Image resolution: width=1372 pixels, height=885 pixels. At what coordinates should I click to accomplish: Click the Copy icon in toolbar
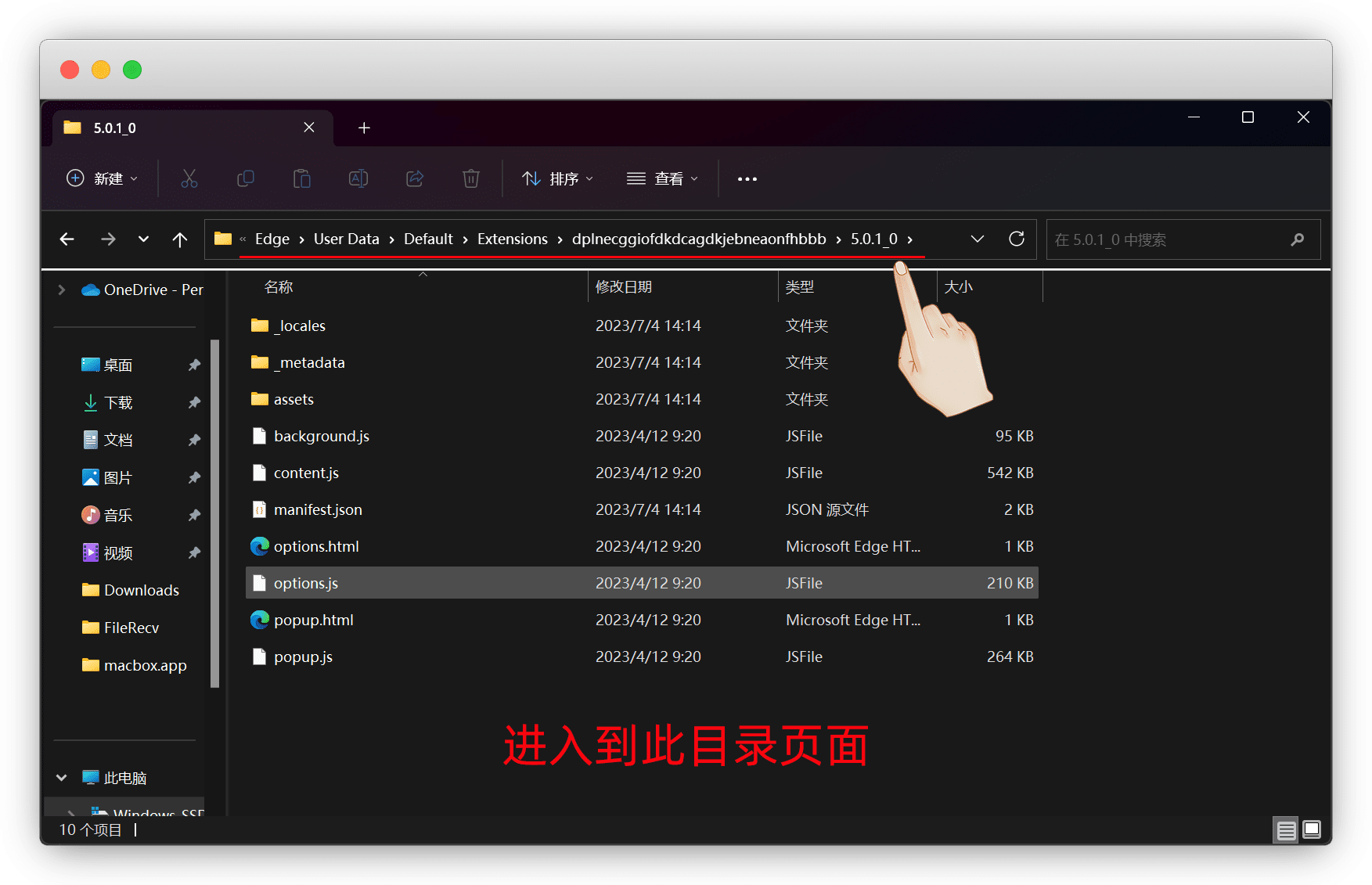pos(245,179)
